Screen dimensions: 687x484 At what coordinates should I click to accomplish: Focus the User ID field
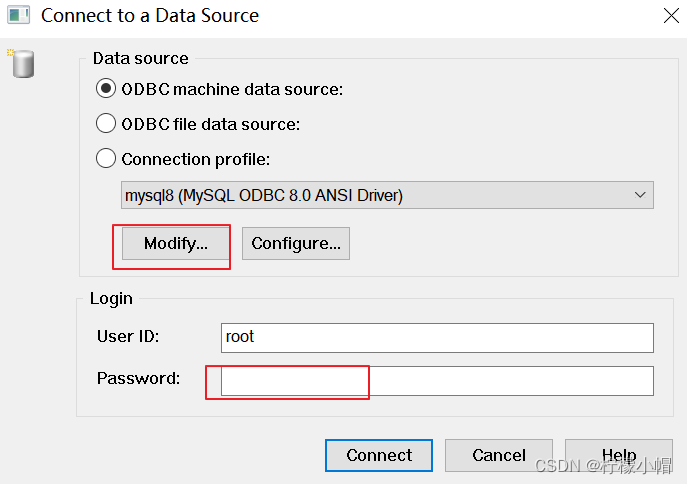(437, 338)
